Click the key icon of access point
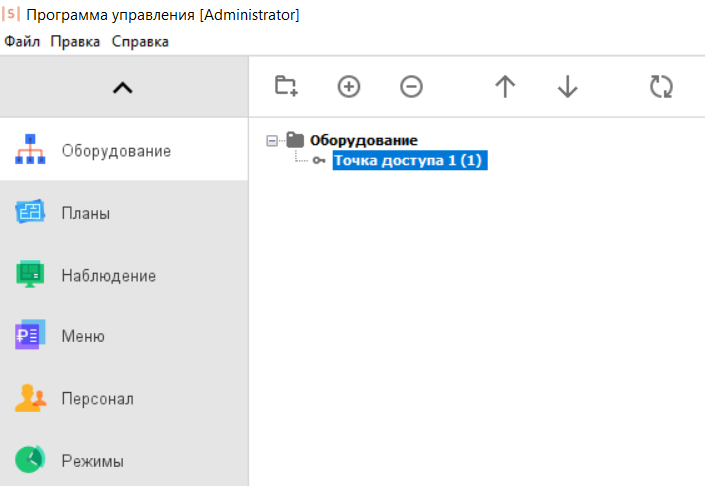The image size is (705, 486). [x=319, y=161]
